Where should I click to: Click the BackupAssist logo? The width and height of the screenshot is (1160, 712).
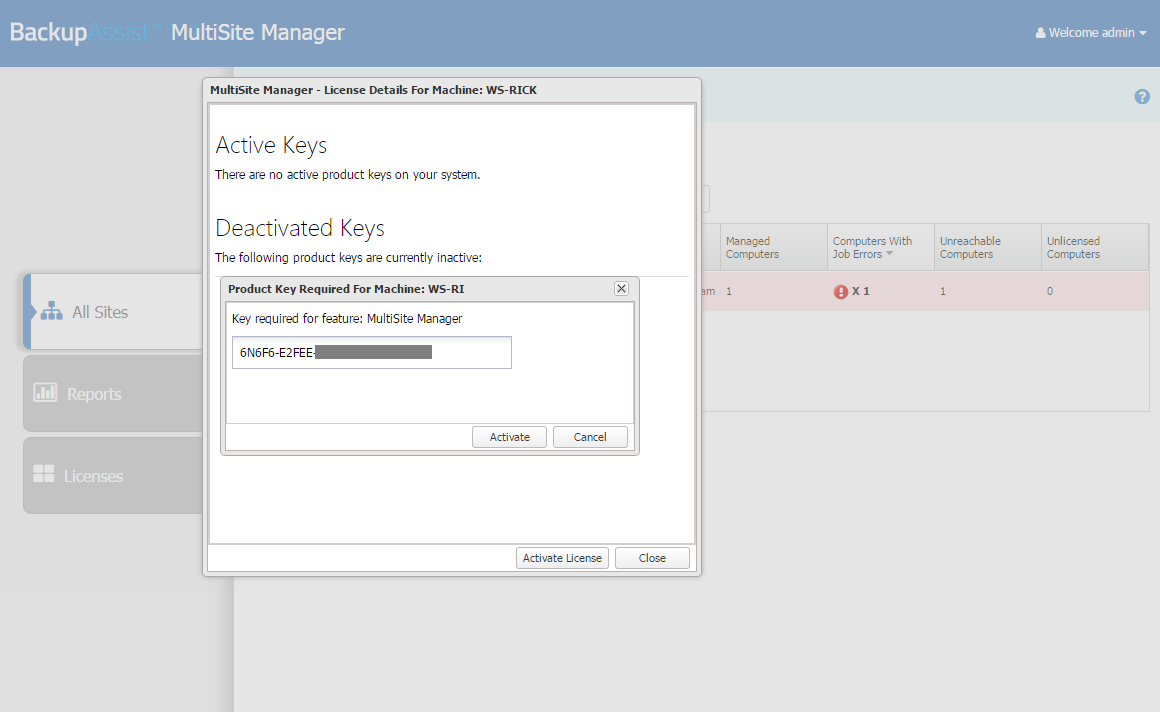pyautogui.click(x=84, y=33)
